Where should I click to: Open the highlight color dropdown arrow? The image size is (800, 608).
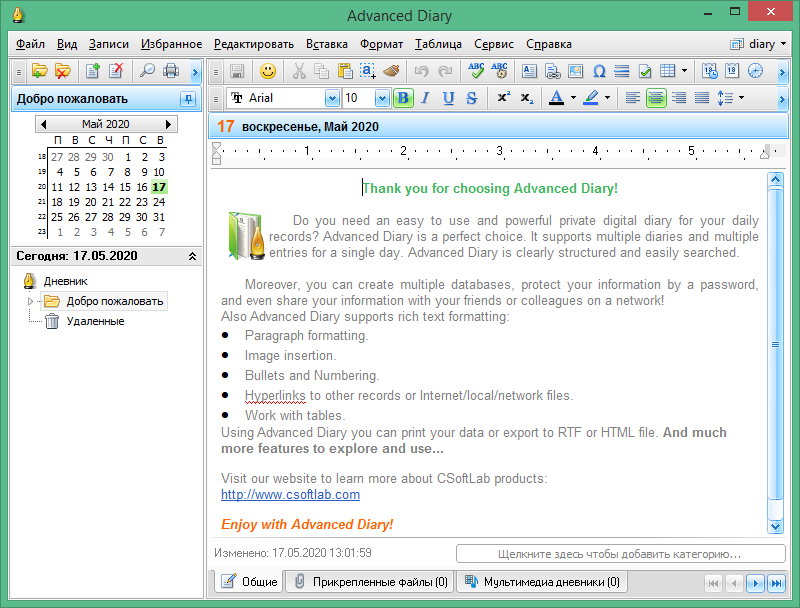pyautogui.click(x=607, y=98)
